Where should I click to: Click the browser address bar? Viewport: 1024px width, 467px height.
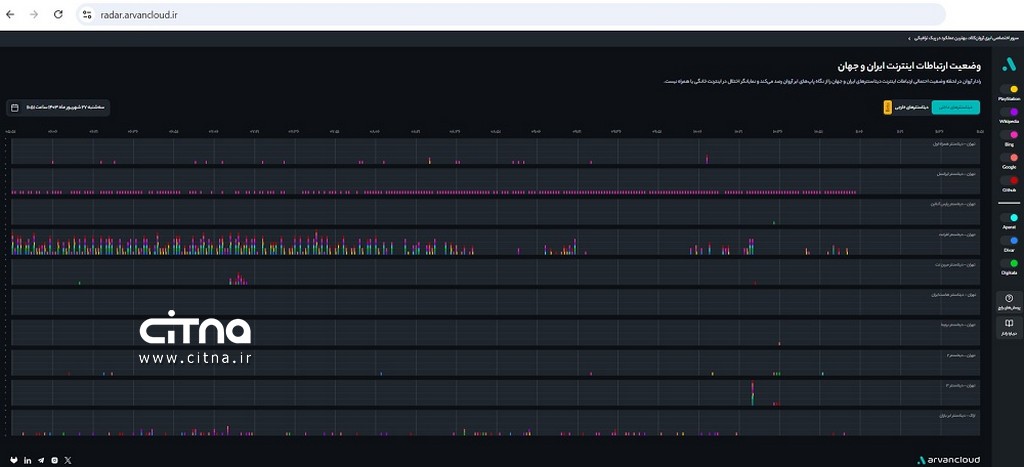coord(500,15)
